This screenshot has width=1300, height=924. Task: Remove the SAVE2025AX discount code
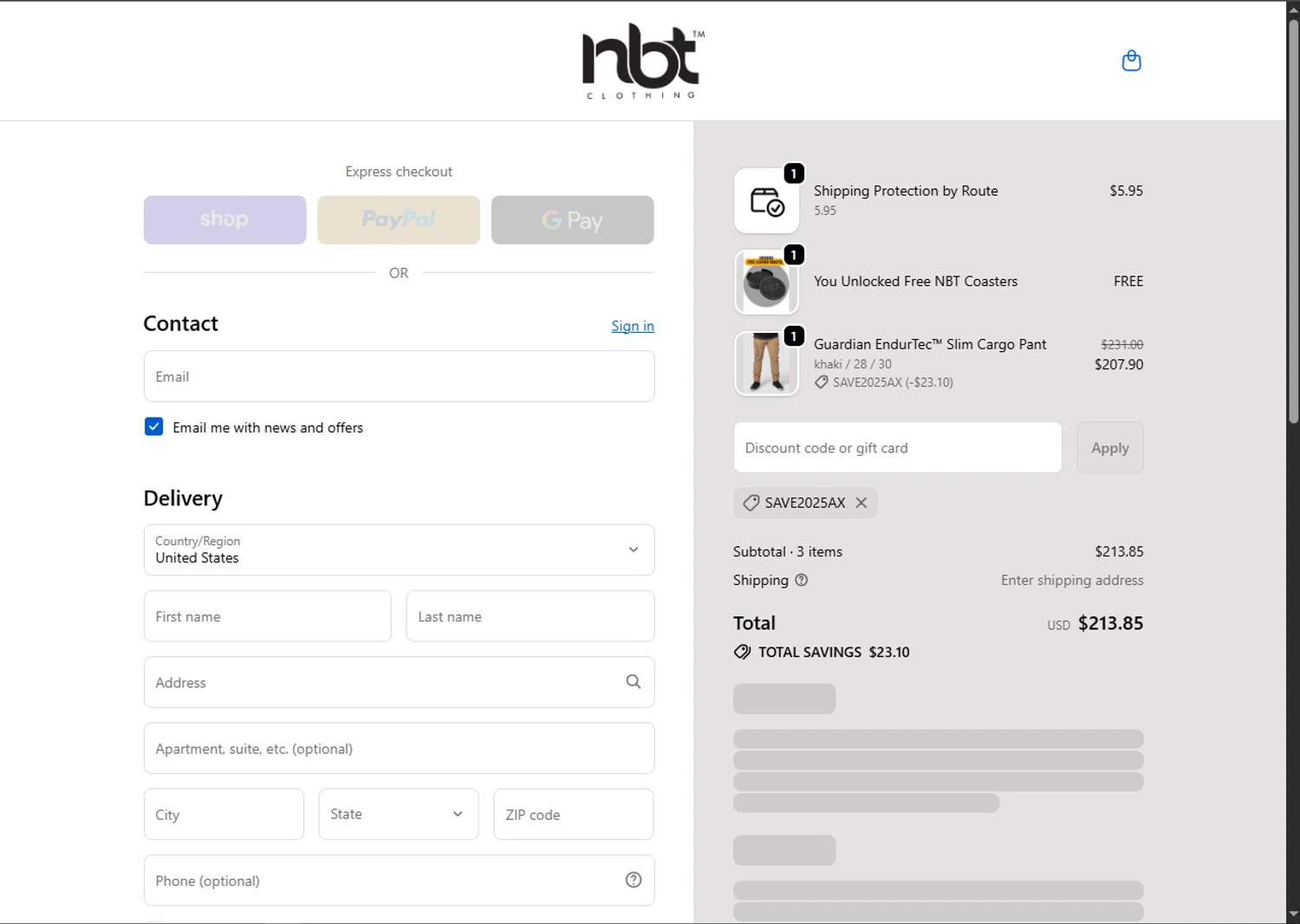click(x=861, y=503)
